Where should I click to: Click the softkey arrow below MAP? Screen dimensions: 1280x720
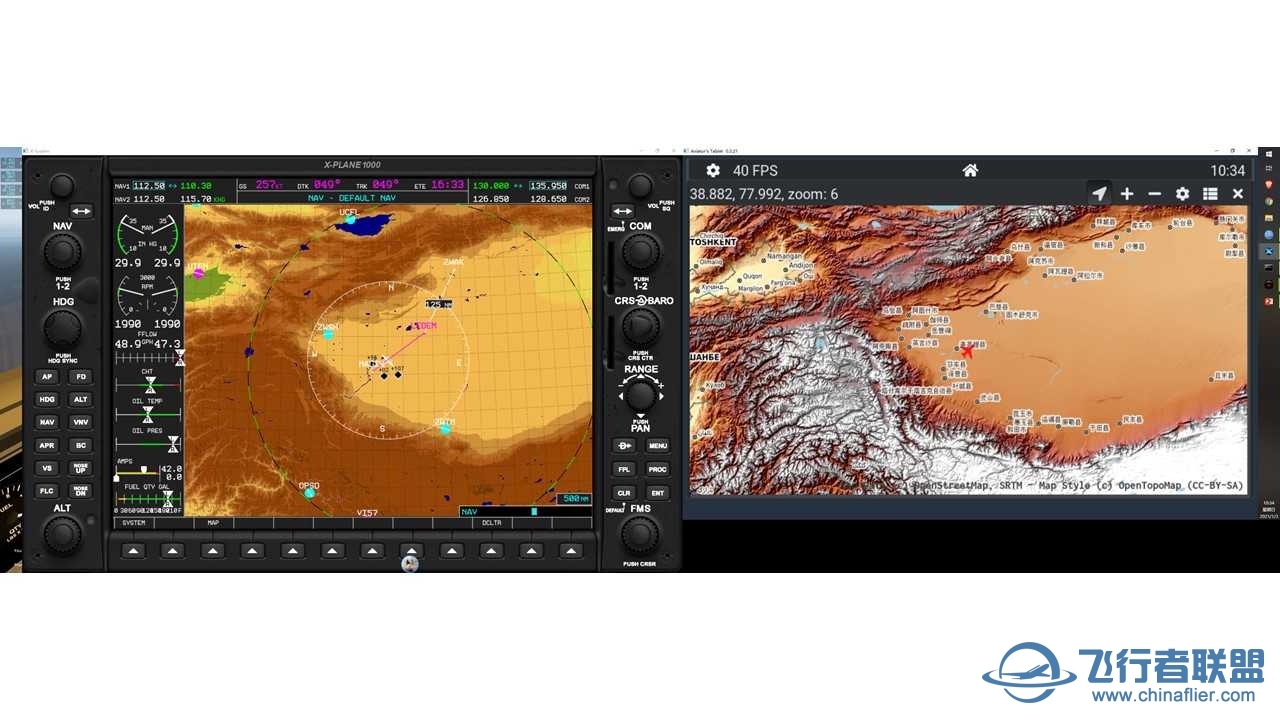coord(212,550)
